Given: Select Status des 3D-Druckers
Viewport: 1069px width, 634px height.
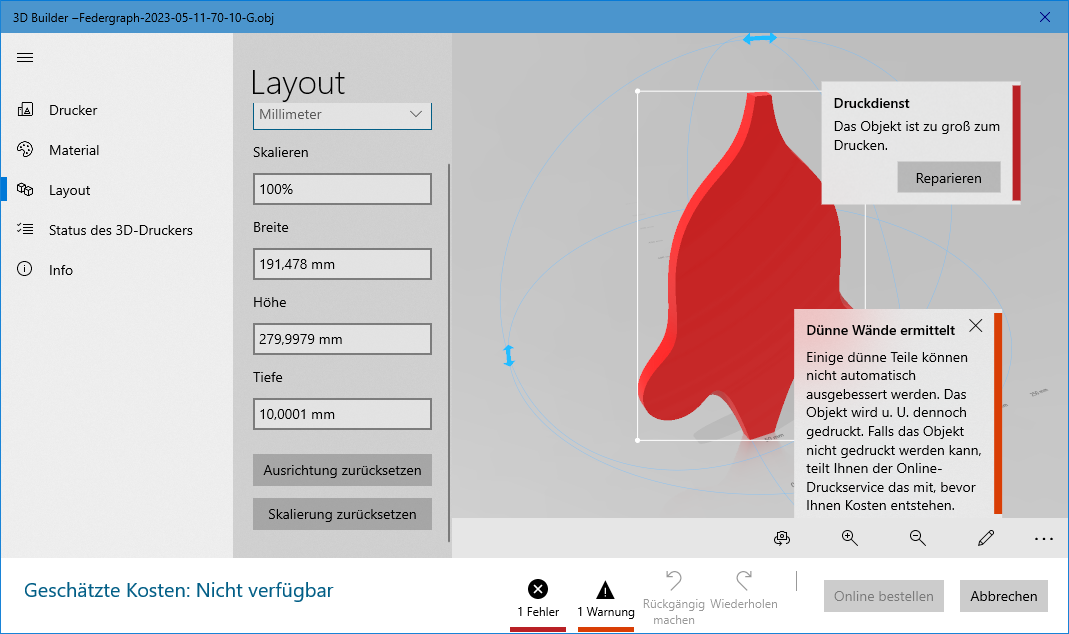Looking at the screenshot, I should coord(120,230).
